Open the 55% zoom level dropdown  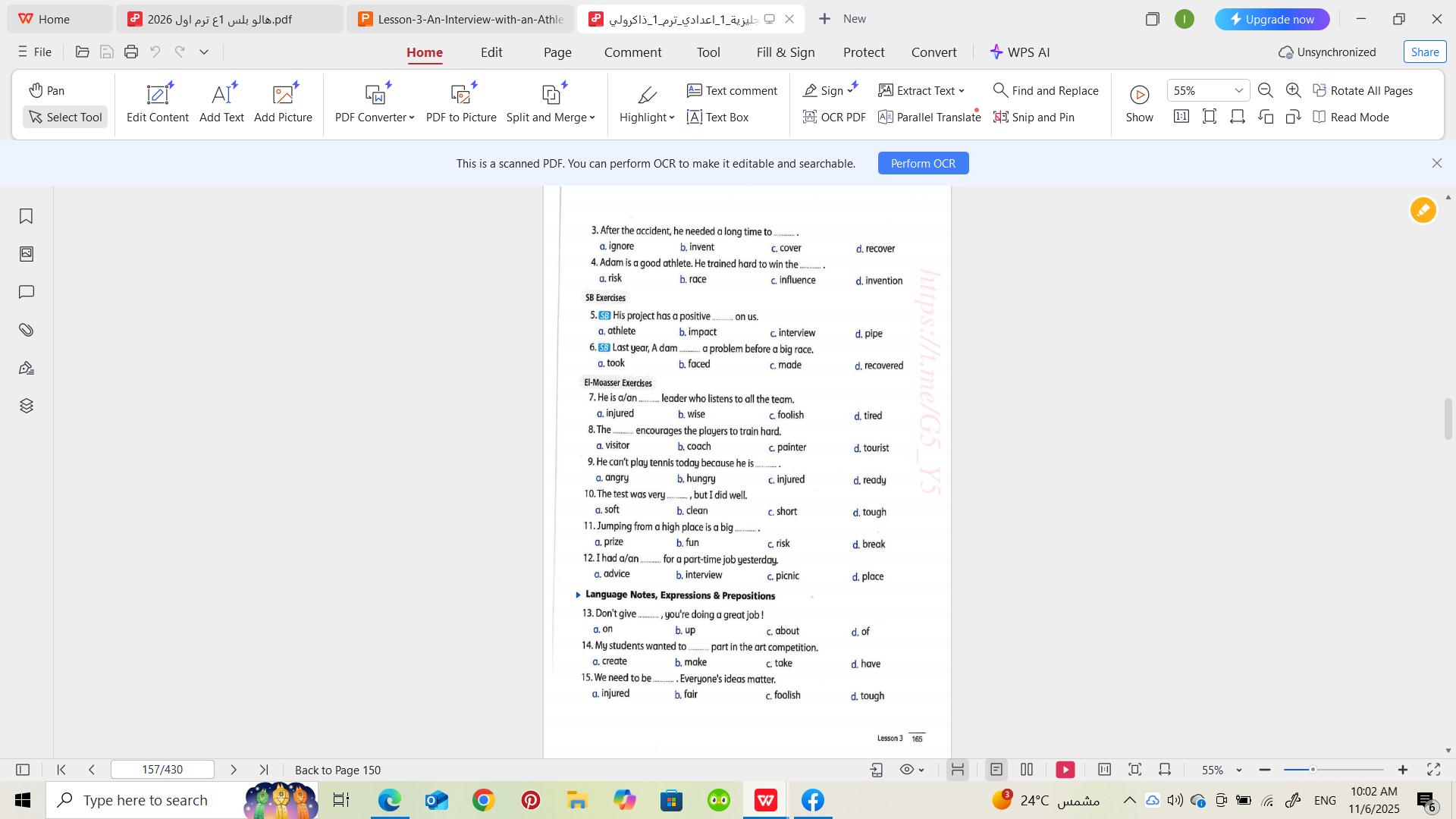[x=1239, y=90]
